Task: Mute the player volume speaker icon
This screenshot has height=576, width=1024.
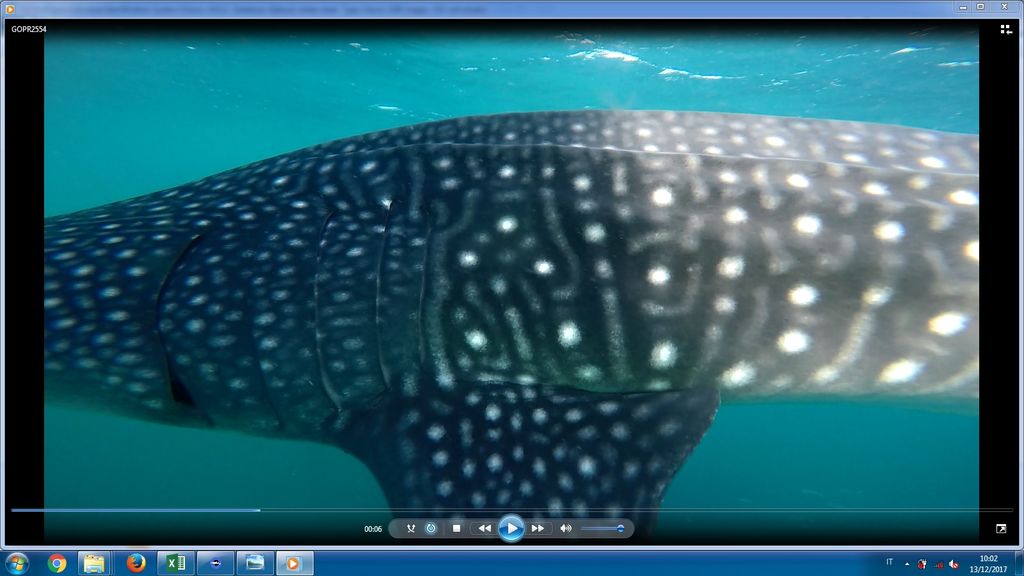Action: click(565, 528)
